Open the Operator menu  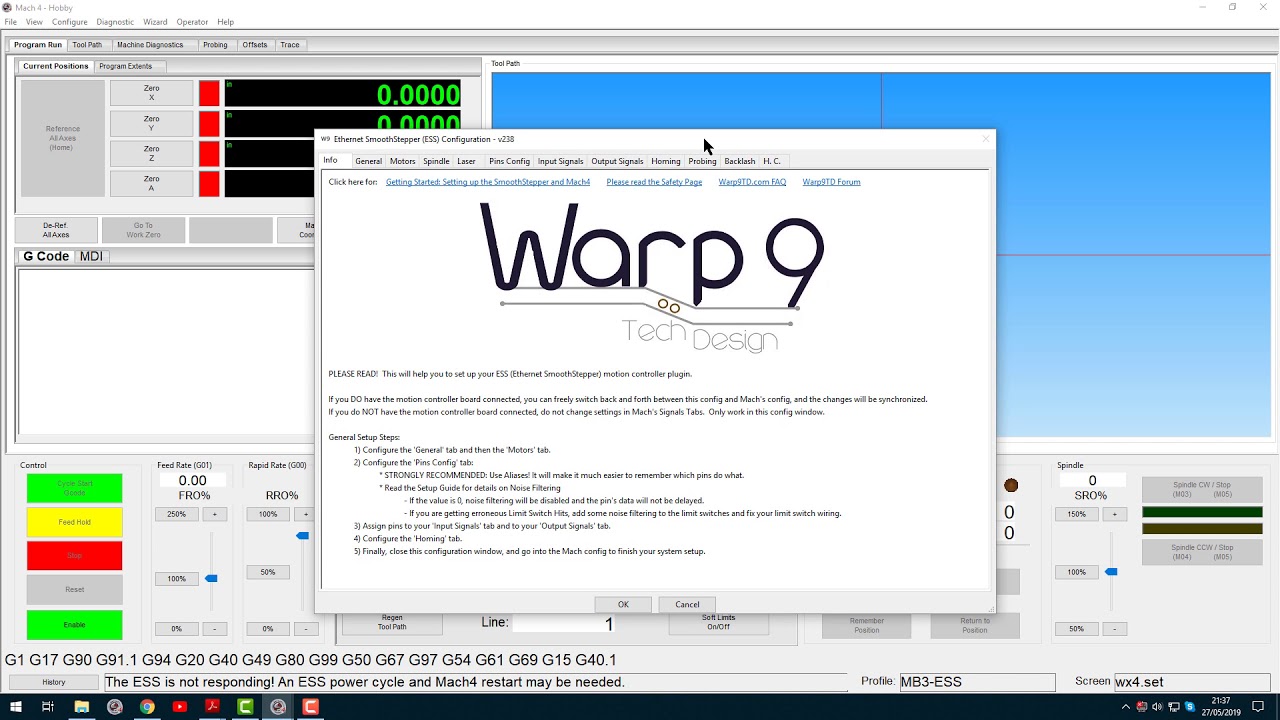[192, 22]
